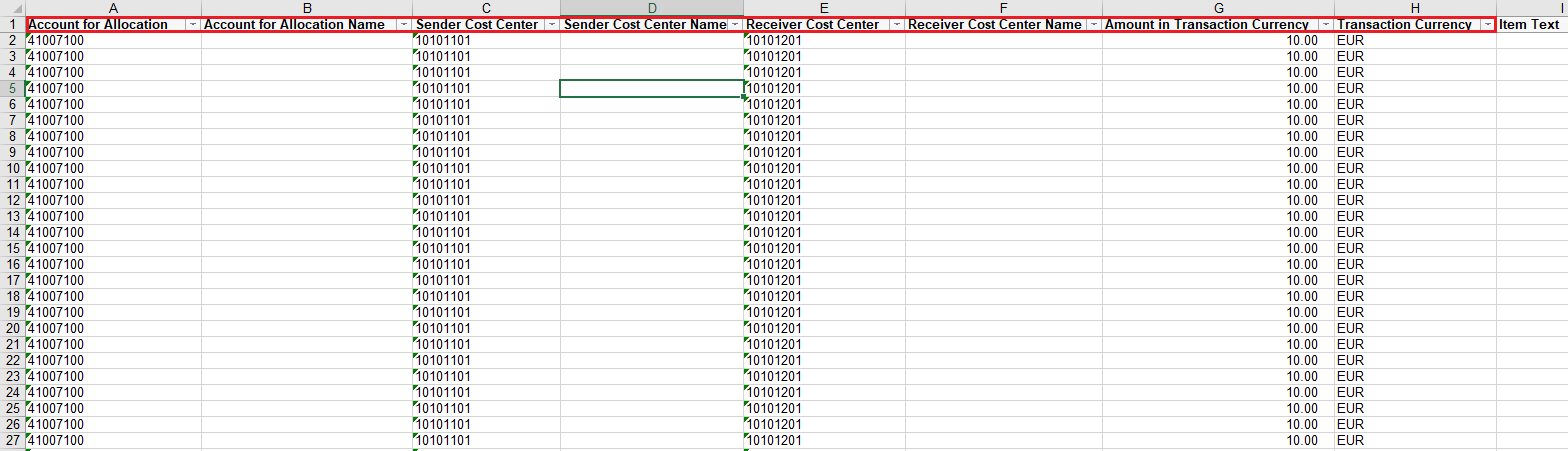Select sender cost center 10101101 in row 14
1568x451 pixels.
click(486, 232)
